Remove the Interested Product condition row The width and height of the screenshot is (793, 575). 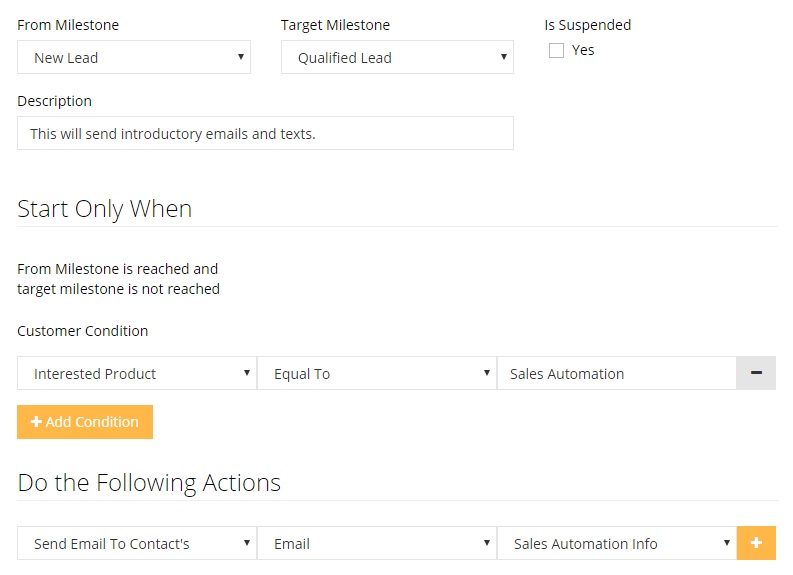(x=756, y=373)
